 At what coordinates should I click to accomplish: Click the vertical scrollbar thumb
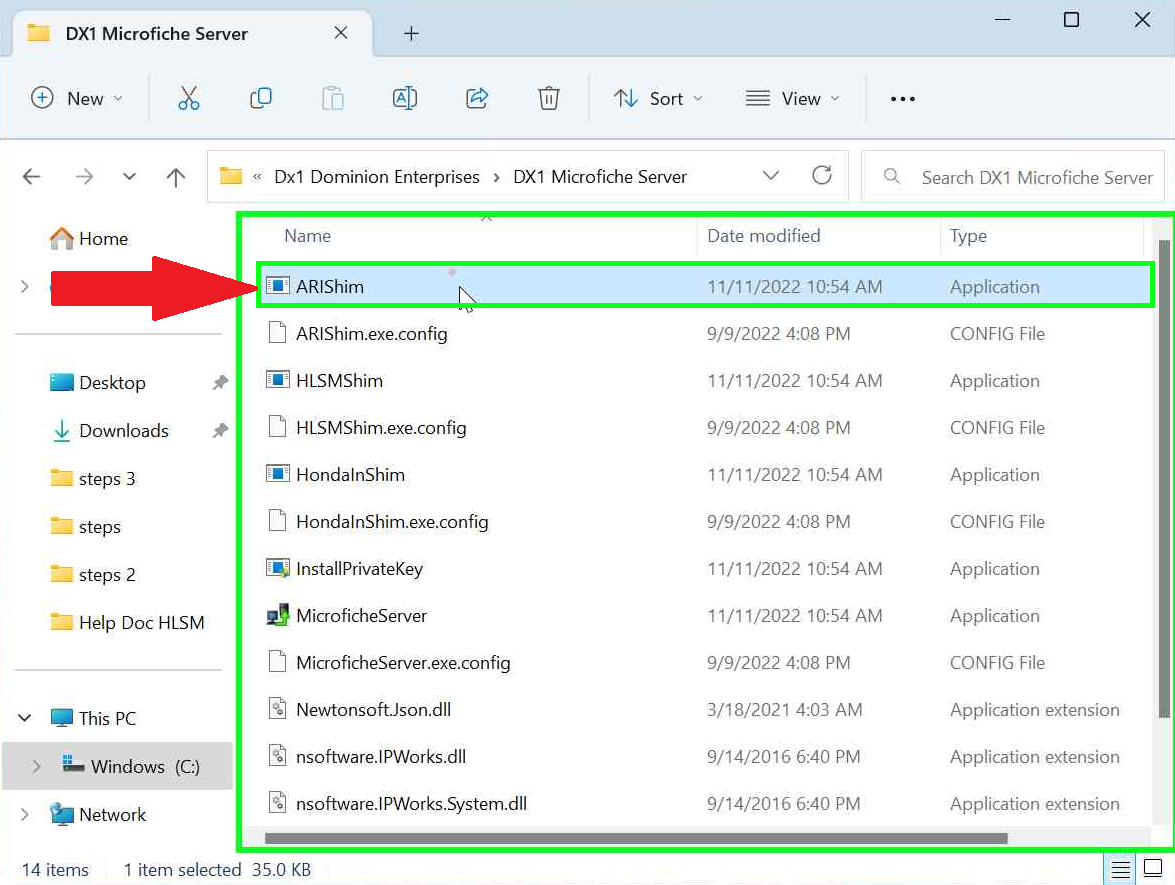click(1163, 478)
